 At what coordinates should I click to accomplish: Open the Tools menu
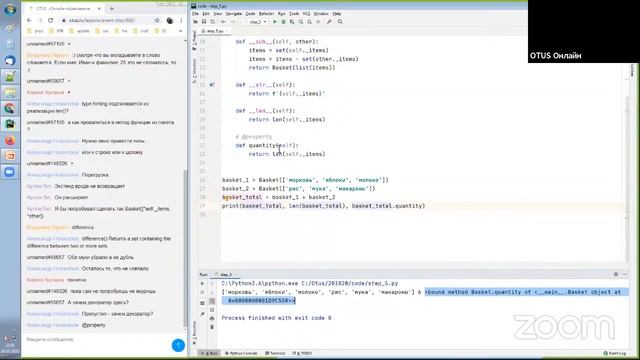(294, 13)
